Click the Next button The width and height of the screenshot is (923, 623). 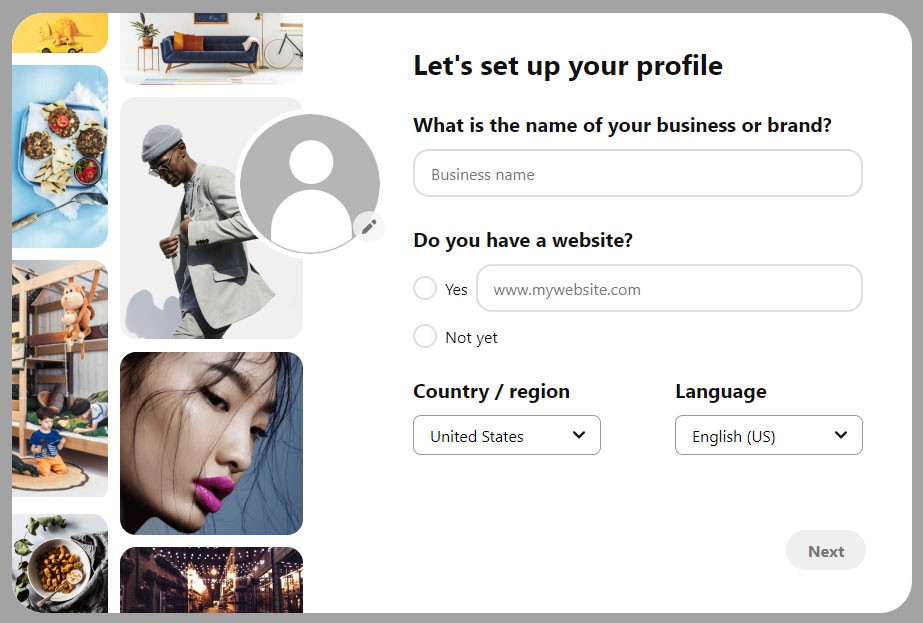coord(825,551)
